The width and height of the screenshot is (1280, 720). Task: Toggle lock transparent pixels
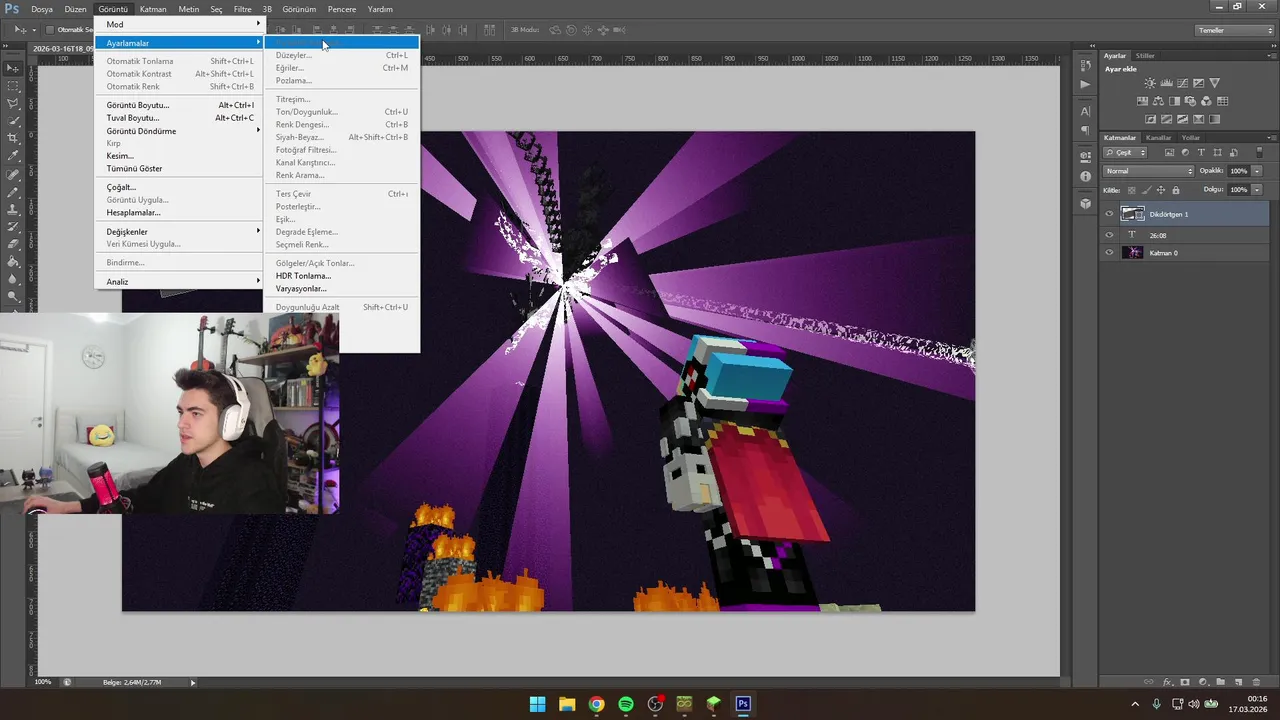[1132, 190]
